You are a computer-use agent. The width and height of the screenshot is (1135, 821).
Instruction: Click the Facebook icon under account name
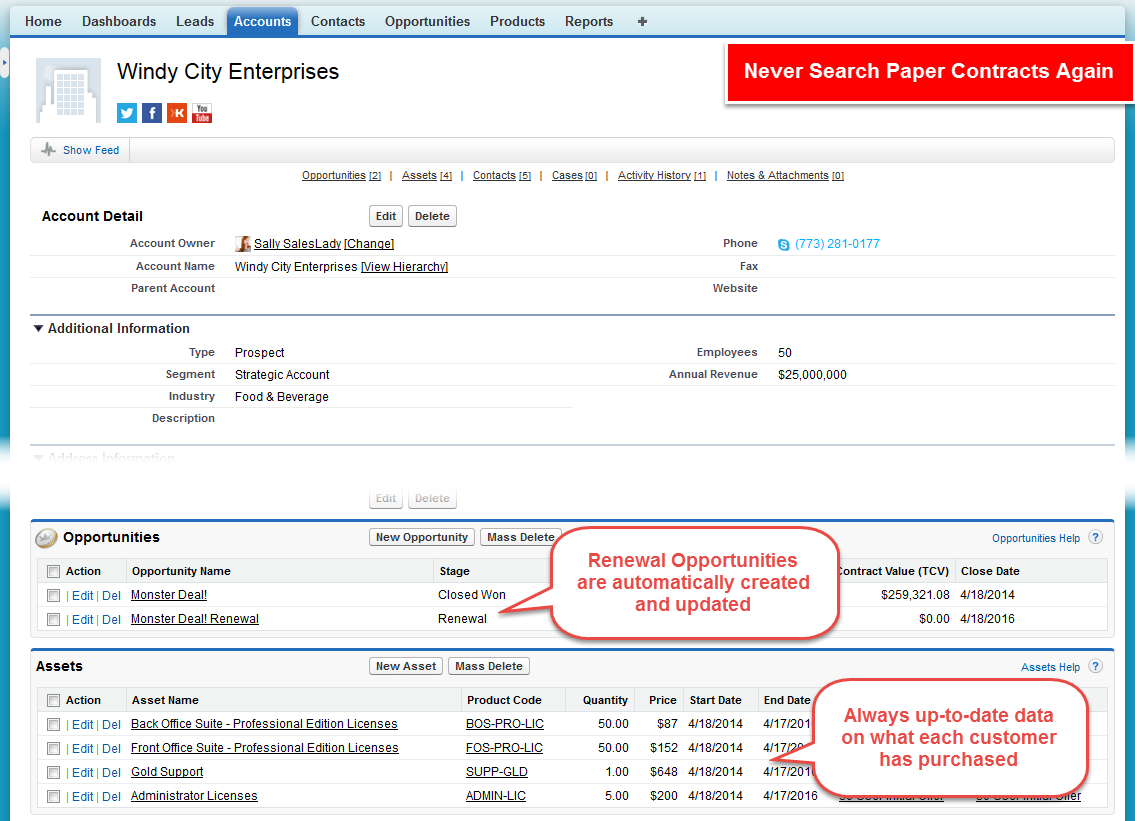click(x=151, y=113)
